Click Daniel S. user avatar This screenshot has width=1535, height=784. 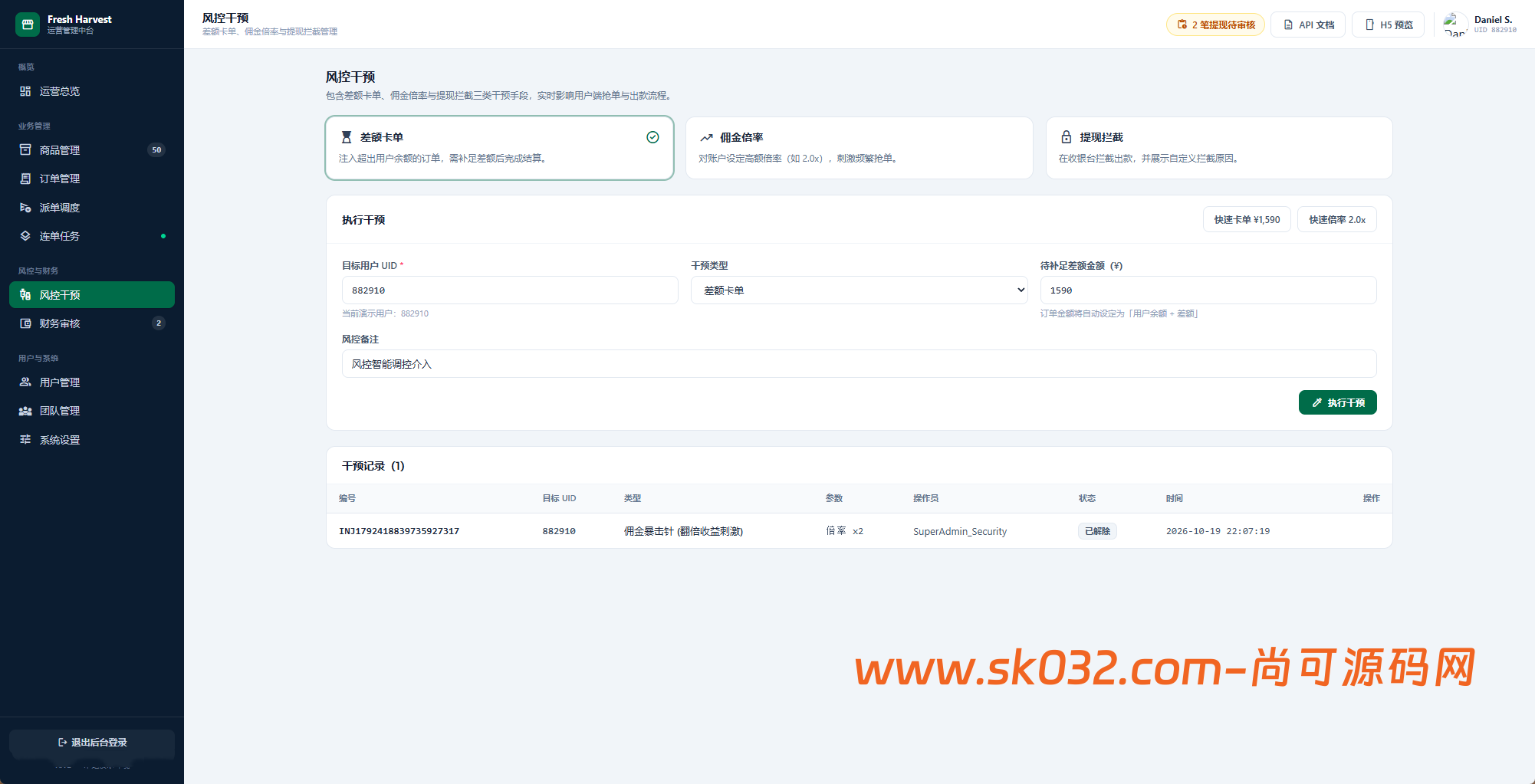click(1455, 25)
